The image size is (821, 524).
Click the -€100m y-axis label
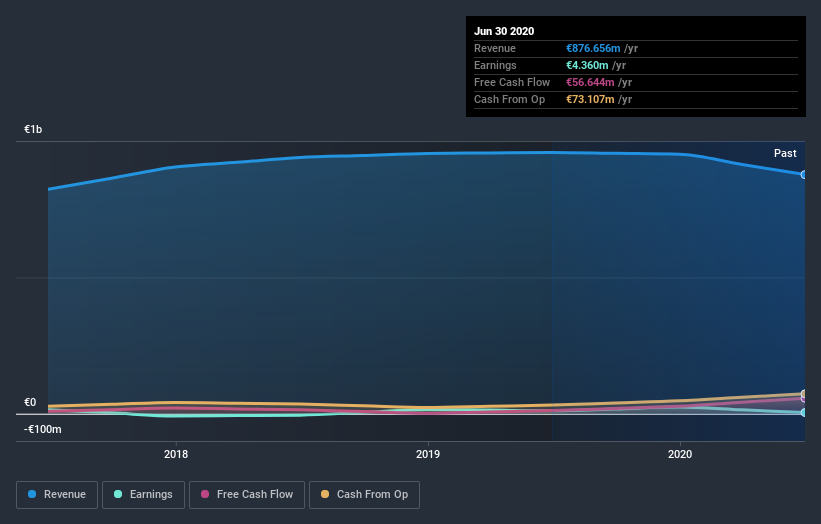[x=42, y=429]
